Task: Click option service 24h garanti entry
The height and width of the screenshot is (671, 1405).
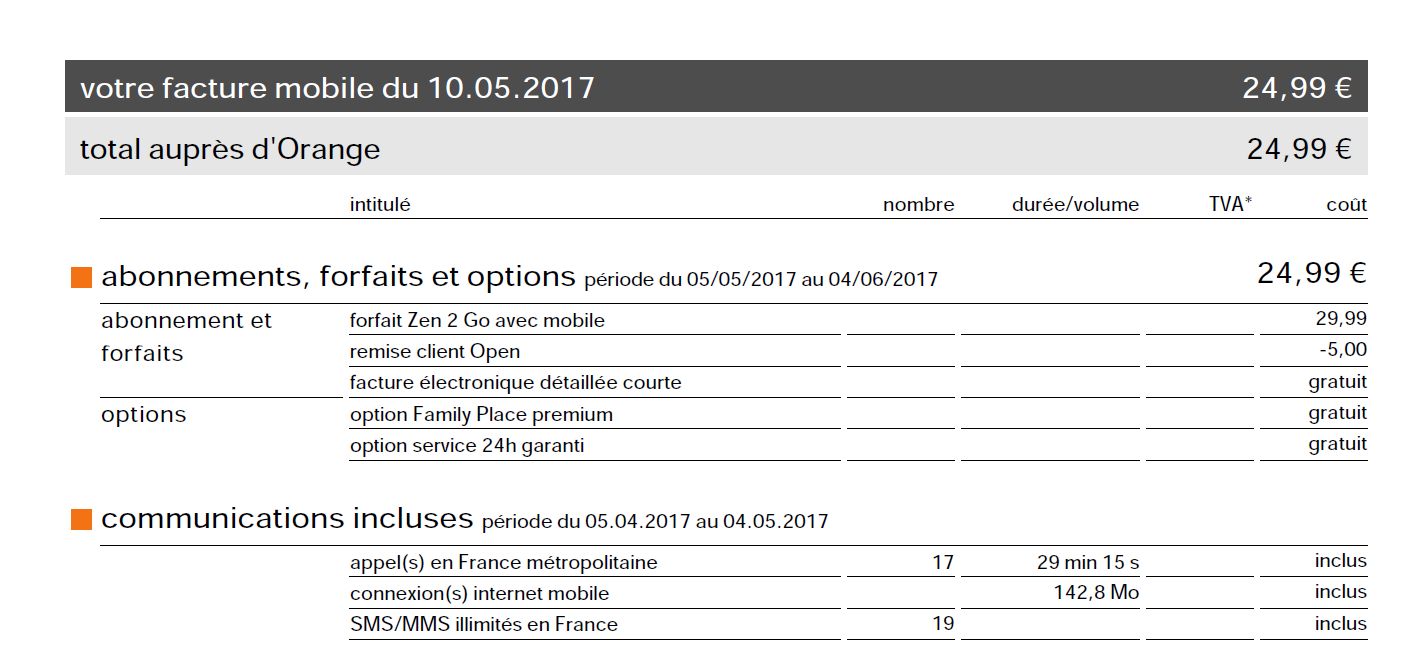Action: click(467, 446)
